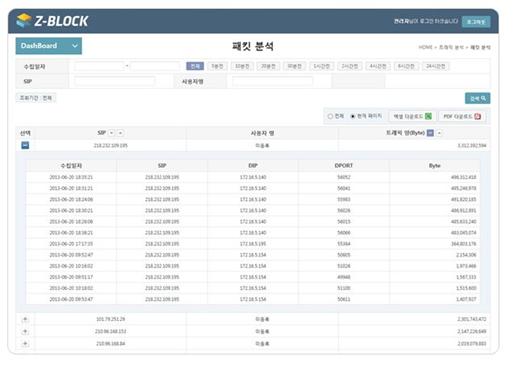Select the 4시간전 time range button
Image resolution: width=513 pixels, height=368 pixels.
pos(378,66)
